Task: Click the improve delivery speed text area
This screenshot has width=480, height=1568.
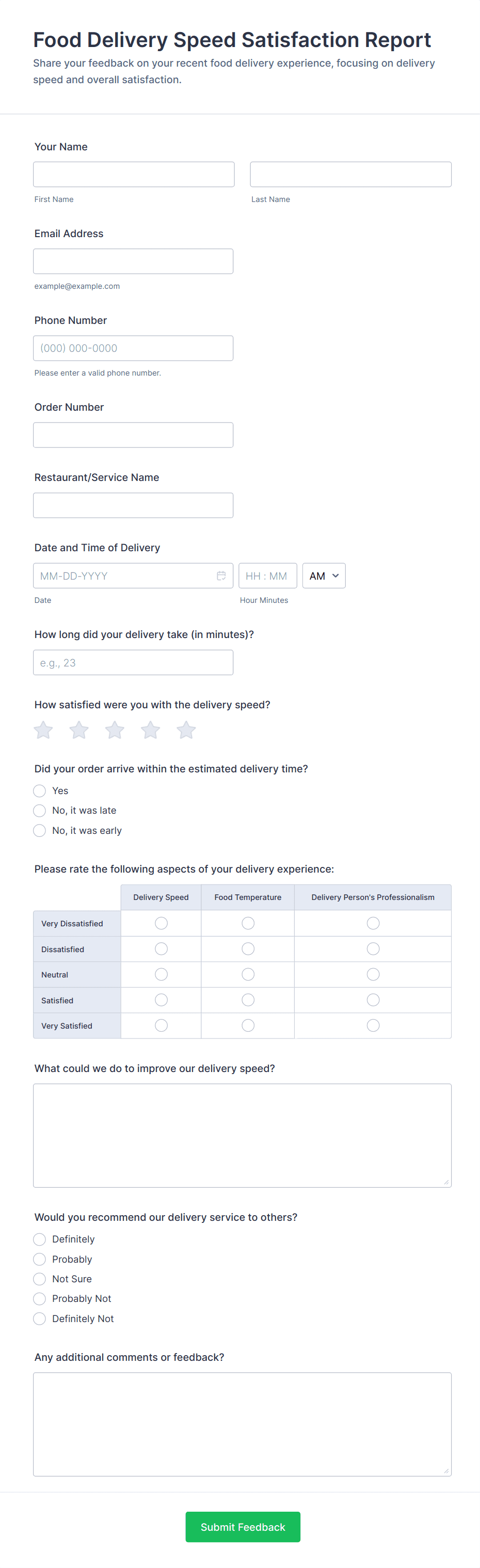Action: 242,1135
